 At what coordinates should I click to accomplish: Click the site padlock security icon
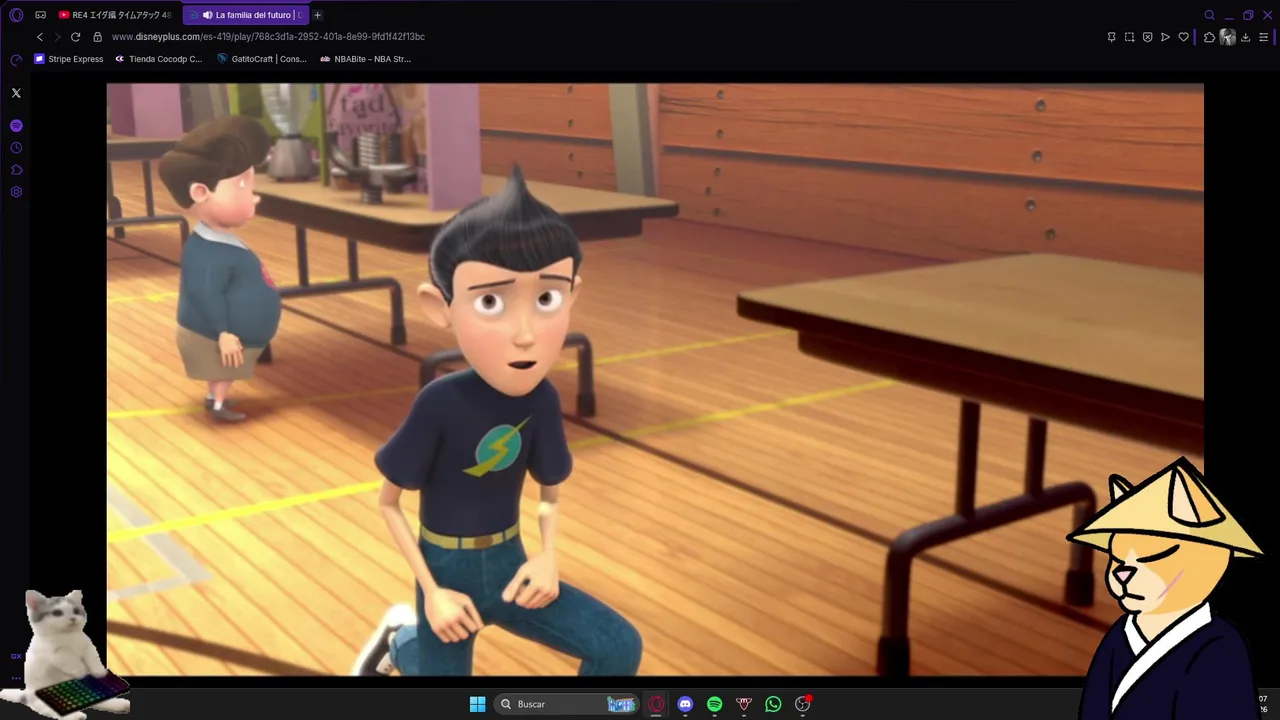tap(97, 37)
